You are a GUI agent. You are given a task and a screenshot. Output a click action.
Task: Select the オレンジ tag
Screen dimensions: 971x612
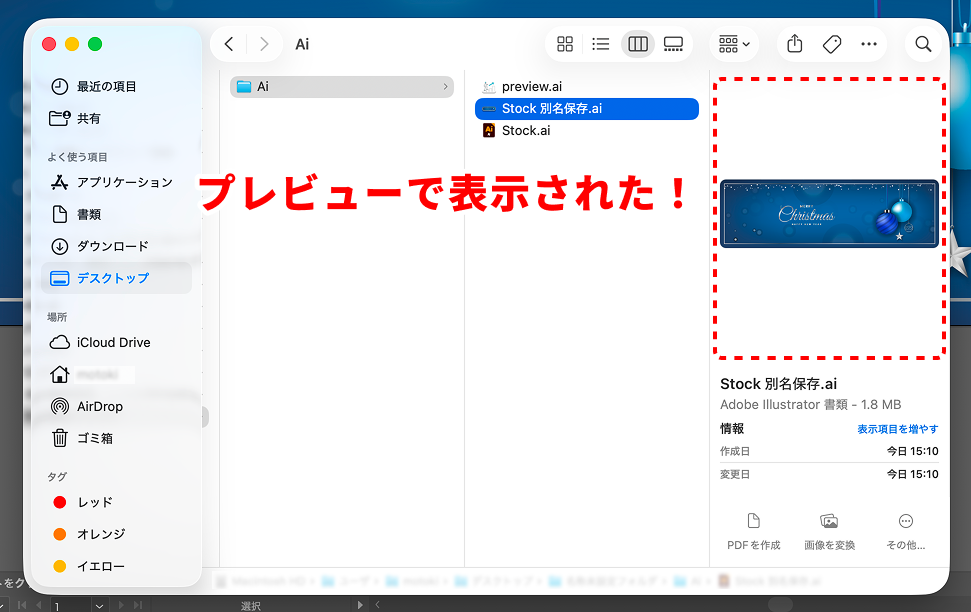(x=116, y=534)
